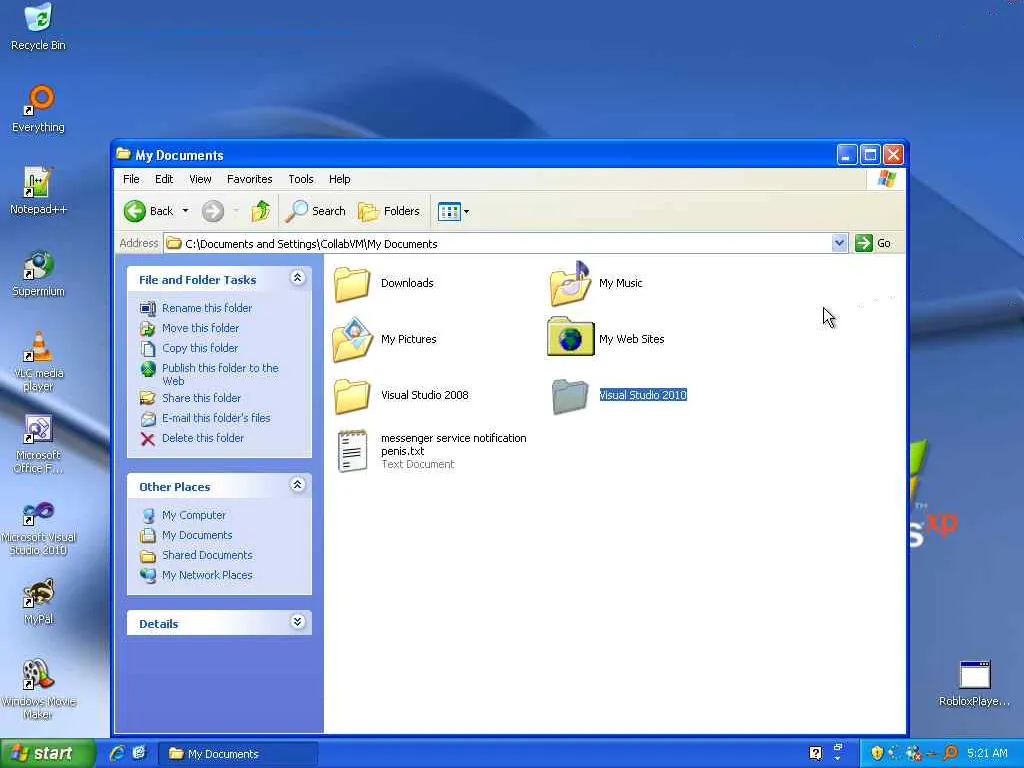
Task: Go to My Computer in Other Places
Action: (x=194, y=515)
